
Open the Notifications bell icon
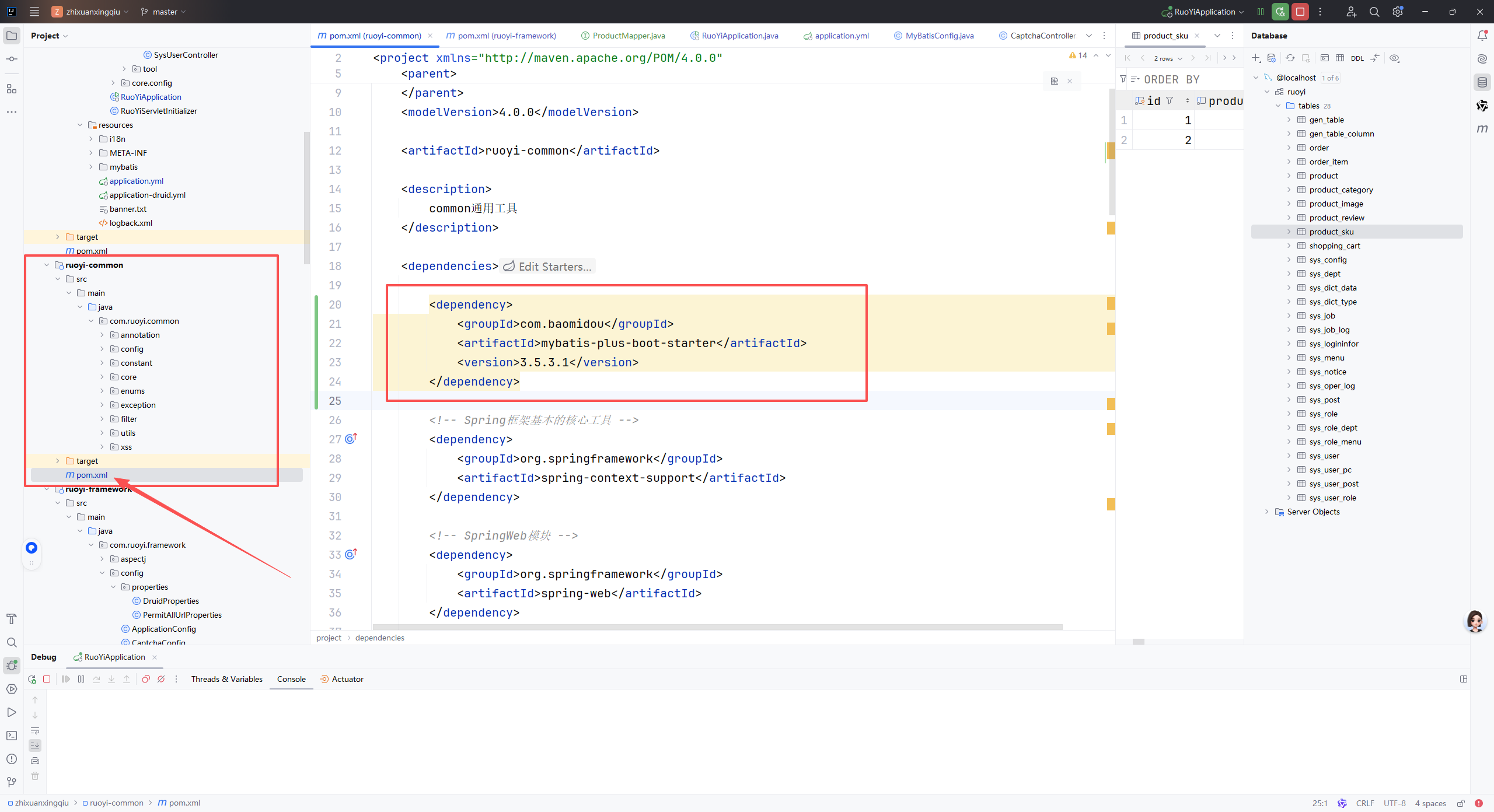(x=1482, y=36)
